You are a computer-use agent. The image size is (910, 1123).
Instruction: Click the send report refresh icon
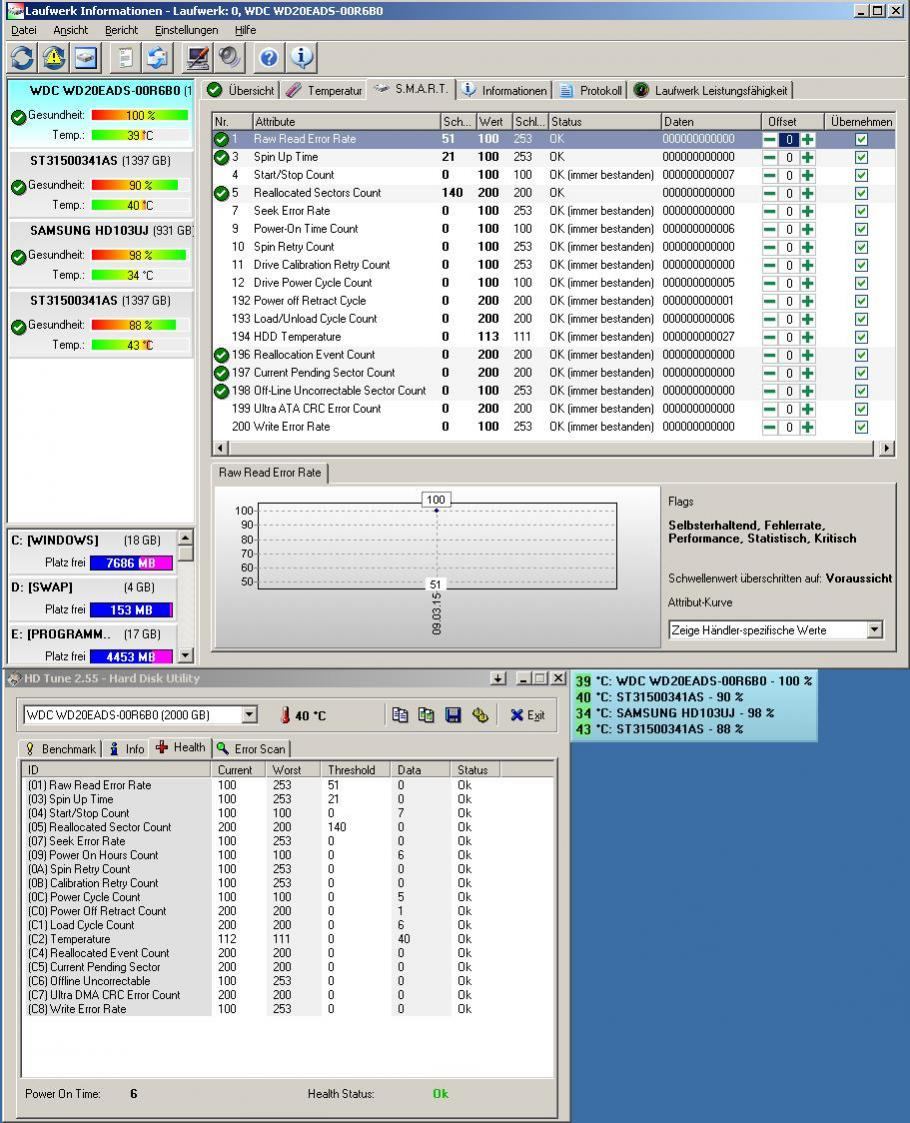tap(158, 57)
